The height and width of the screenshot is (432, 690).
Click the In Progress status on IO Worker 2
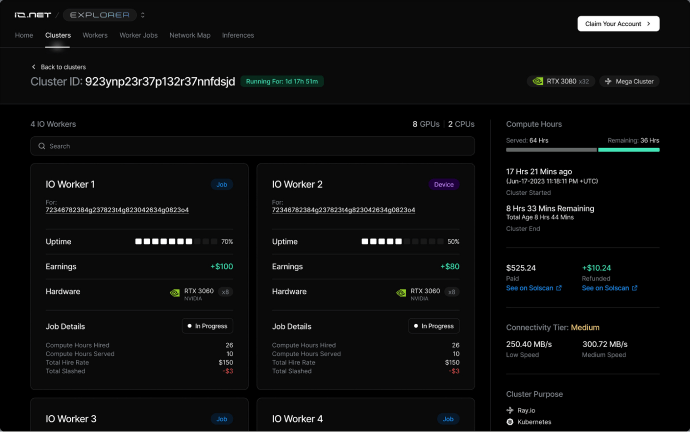pos(434,326)
